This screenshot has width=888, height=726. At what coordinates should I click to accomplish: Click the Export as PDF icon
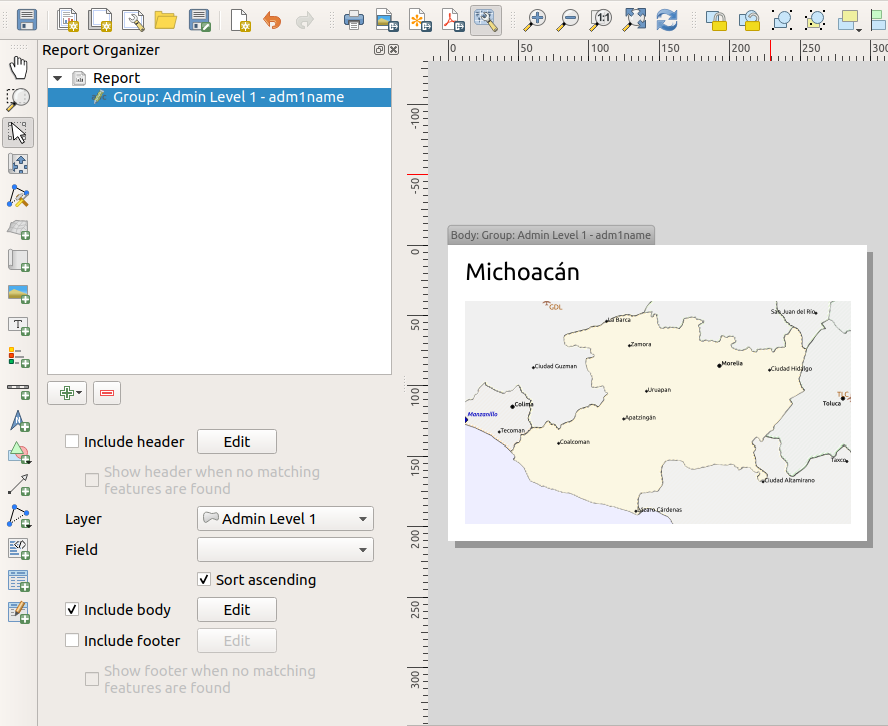[x=454, y=19]
